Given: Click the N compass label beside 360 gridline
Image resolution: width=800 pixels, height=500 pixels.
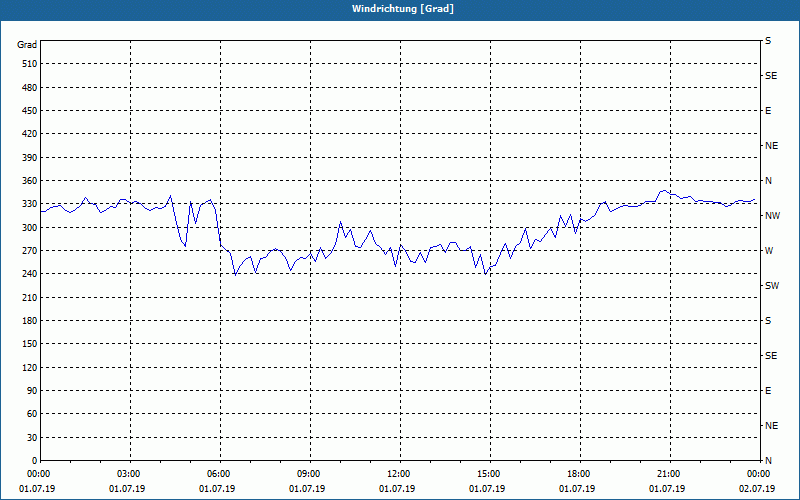Looking at the screenshot, I should (x=768, y=181).
